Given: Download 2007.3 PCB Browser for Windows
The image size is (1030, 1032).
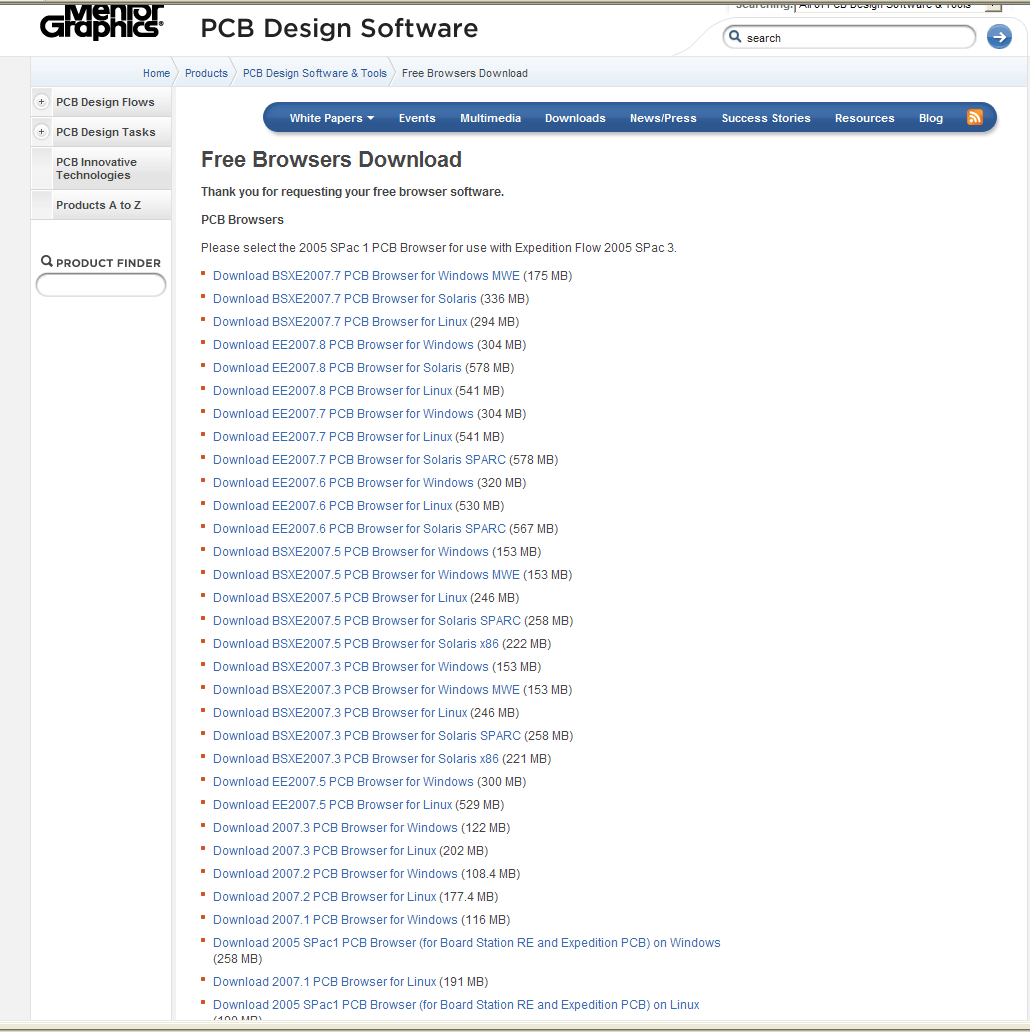Looking at the screenshot, I should point(335,829).
